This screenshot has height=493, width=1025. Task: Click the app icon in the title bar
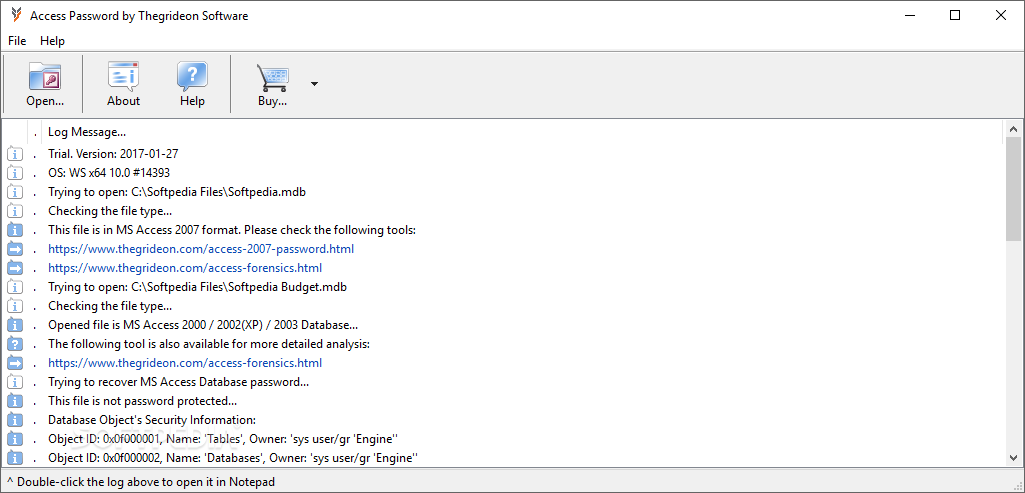16,16
